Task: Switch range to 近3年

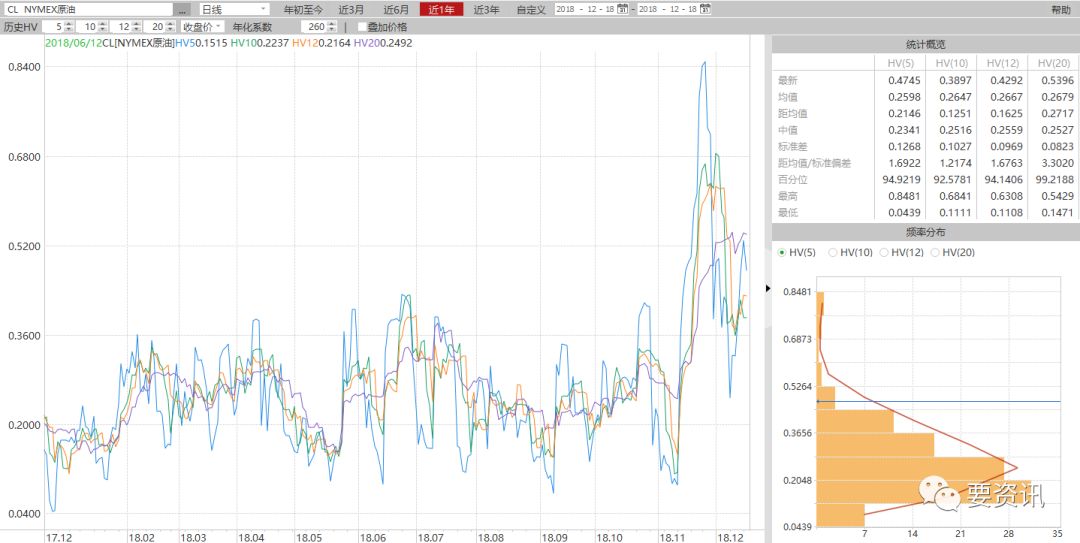Action: click(486, 10)
